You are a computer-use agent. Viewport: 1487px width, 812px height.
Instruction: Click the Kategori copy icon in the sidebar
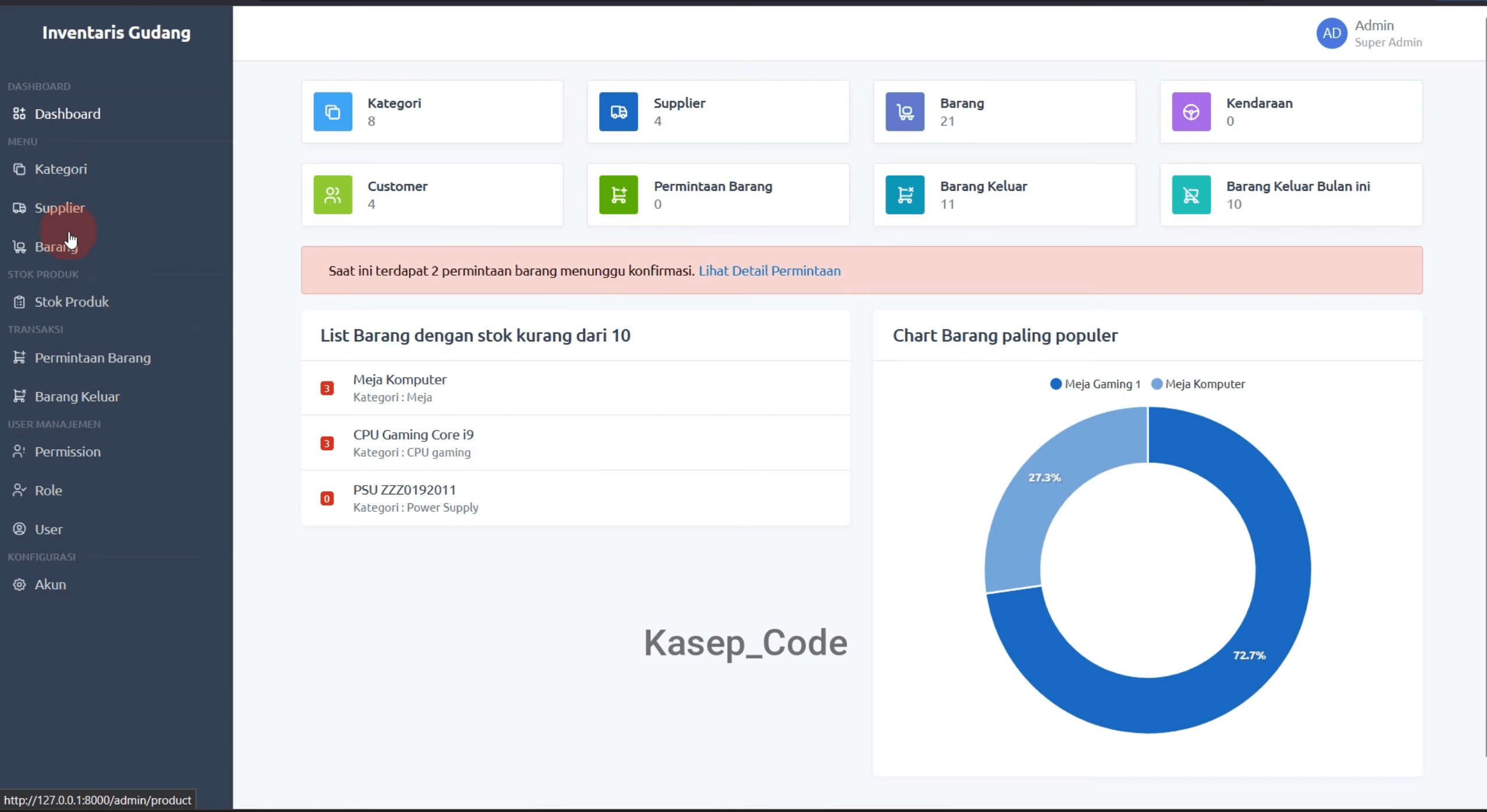click(x=19, y=169)
